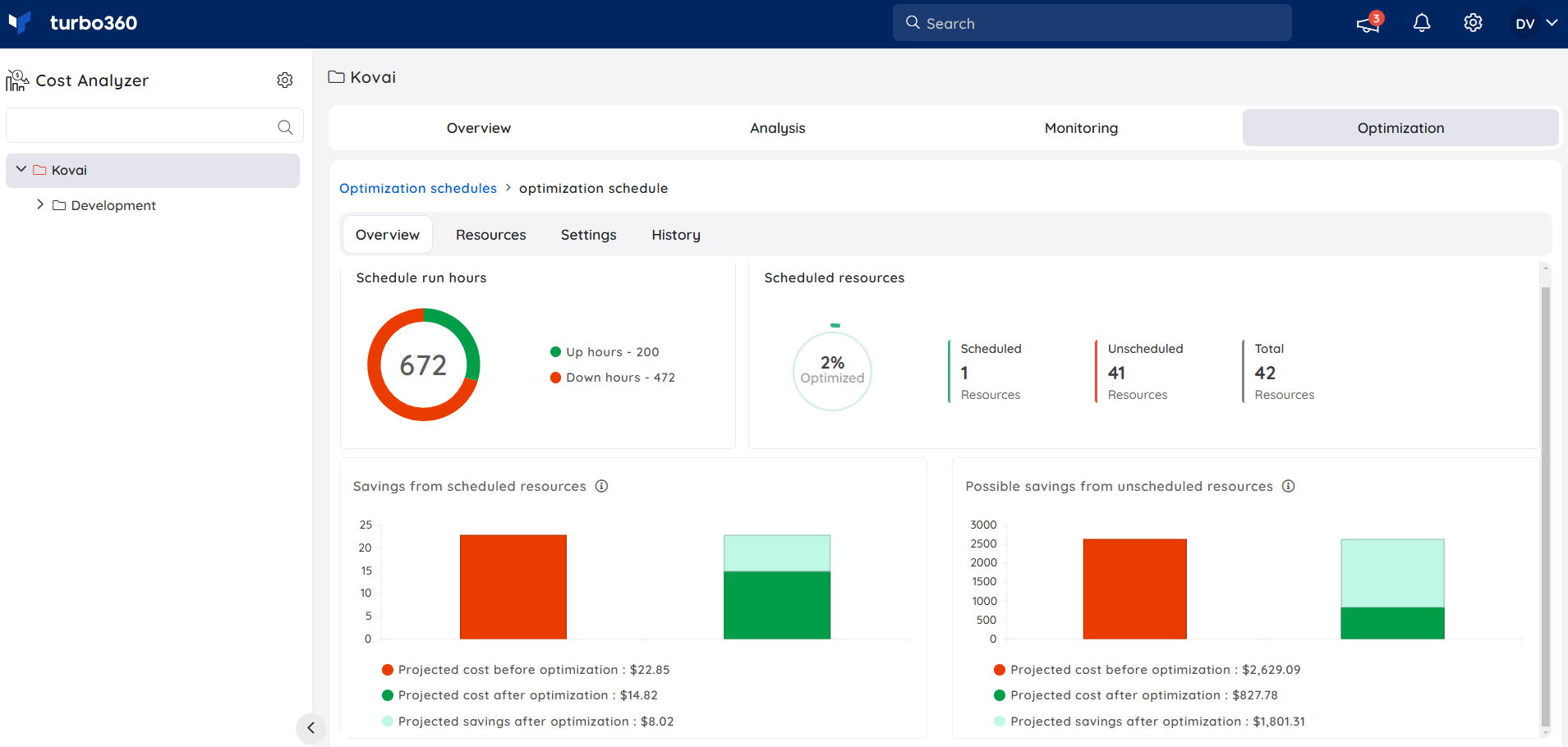The image size is (1568, 747).
Task: Click the vertical scrollbar of content panel
Action: click(1545, 507)
